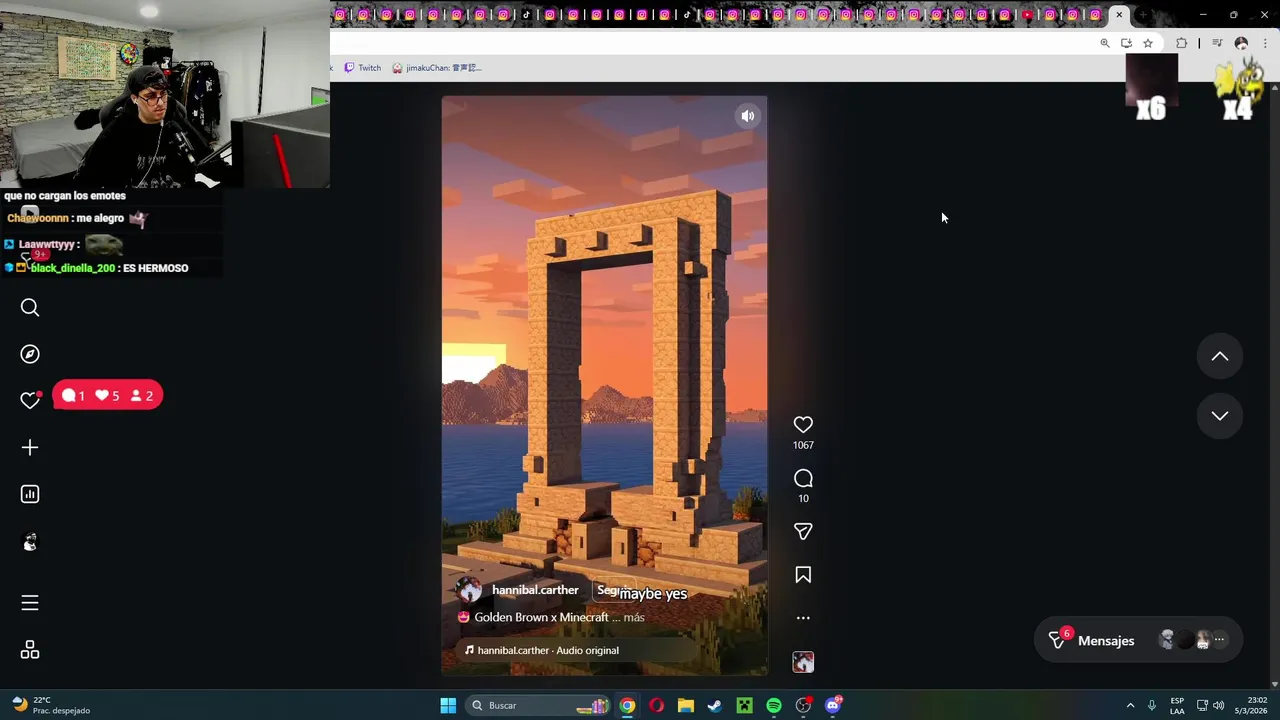Image resolution: width=1280 pixels, height=720 pixels.
Task: Click the hannibal.carther avatar on reel
Action: 470,590
